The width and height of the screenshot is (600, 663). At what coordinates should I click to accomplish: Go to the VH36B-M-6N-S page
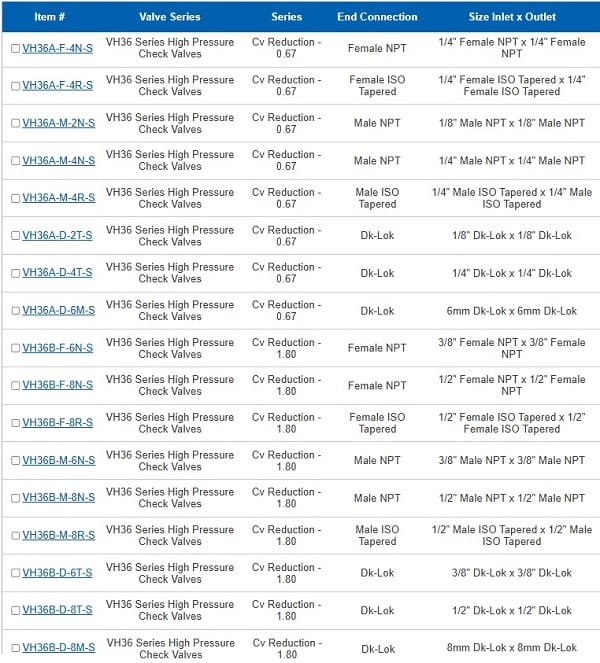tap(59, 460)
